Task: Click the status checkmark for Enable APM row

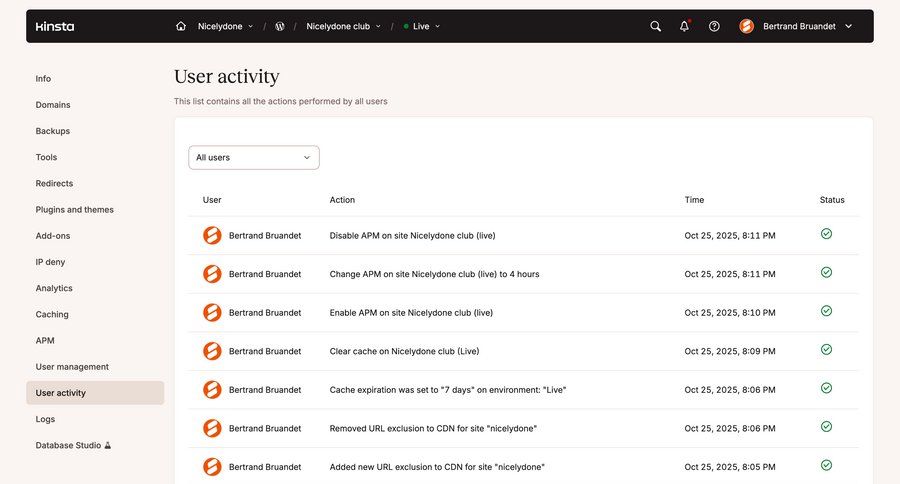Action: click(x=826, y=311)
